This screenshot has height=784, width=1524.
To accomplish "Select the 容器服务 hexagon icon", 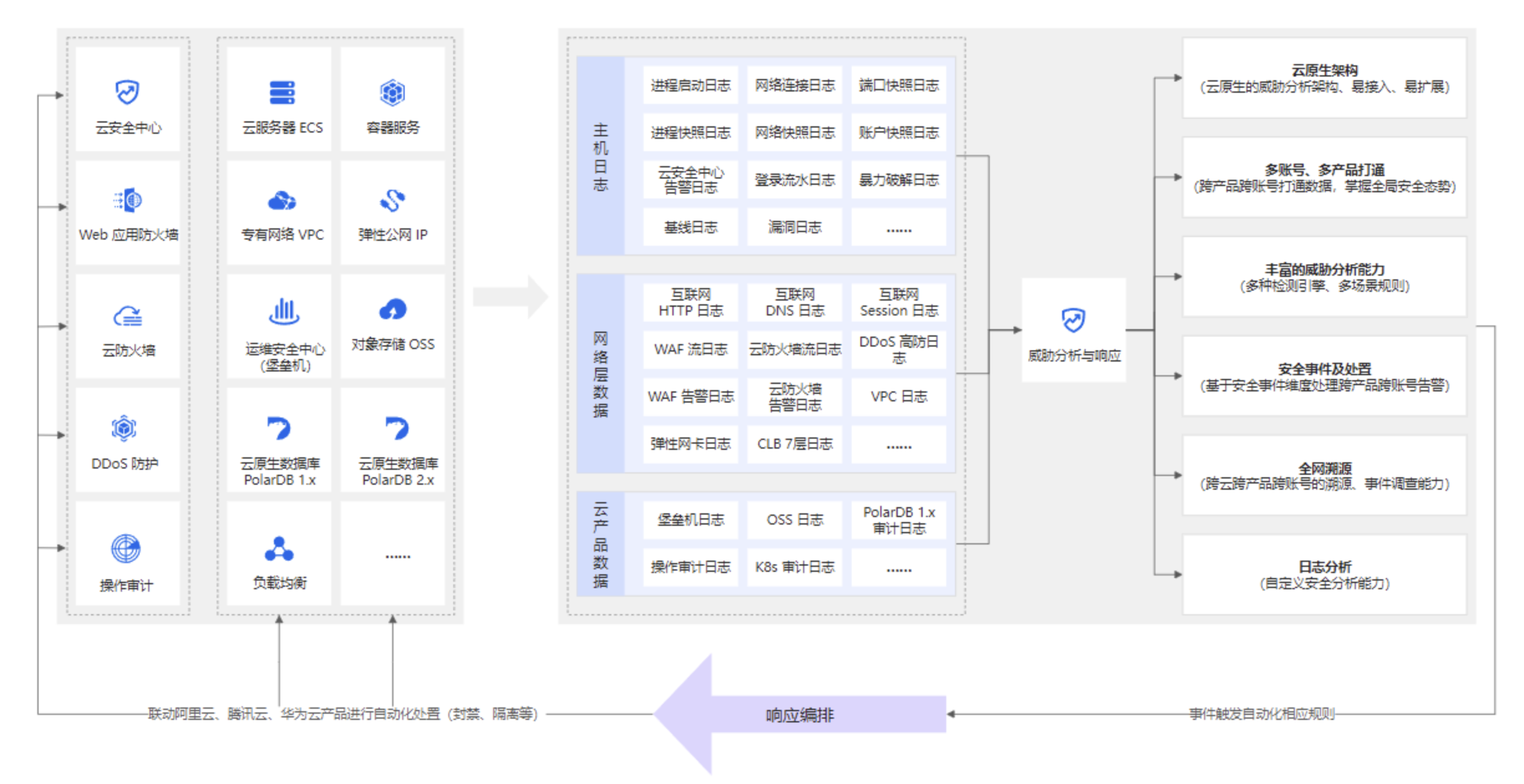I will coord(393,93).
